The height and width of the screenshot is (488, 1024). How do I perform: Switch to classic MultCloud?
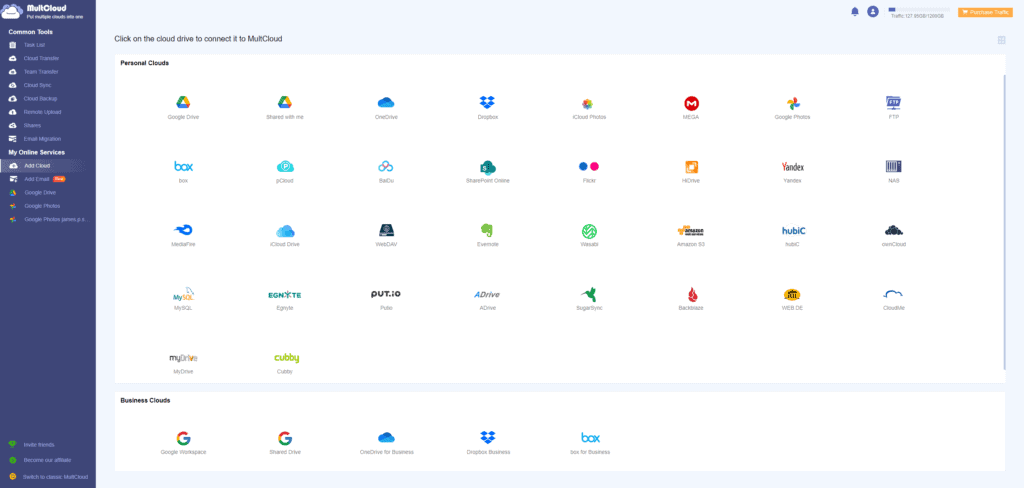coord(55,476)
